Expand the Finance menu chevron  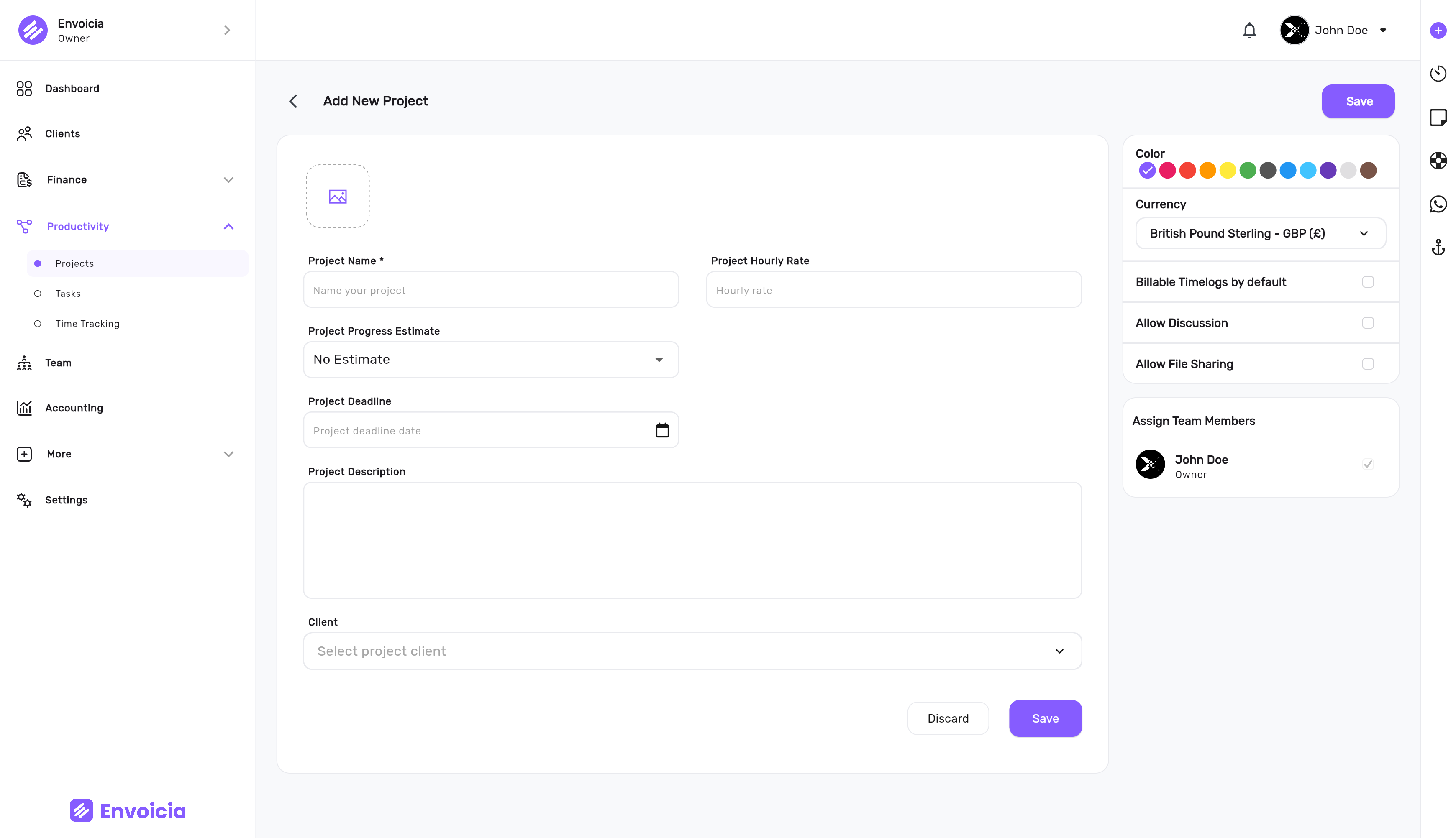(228, 179)
